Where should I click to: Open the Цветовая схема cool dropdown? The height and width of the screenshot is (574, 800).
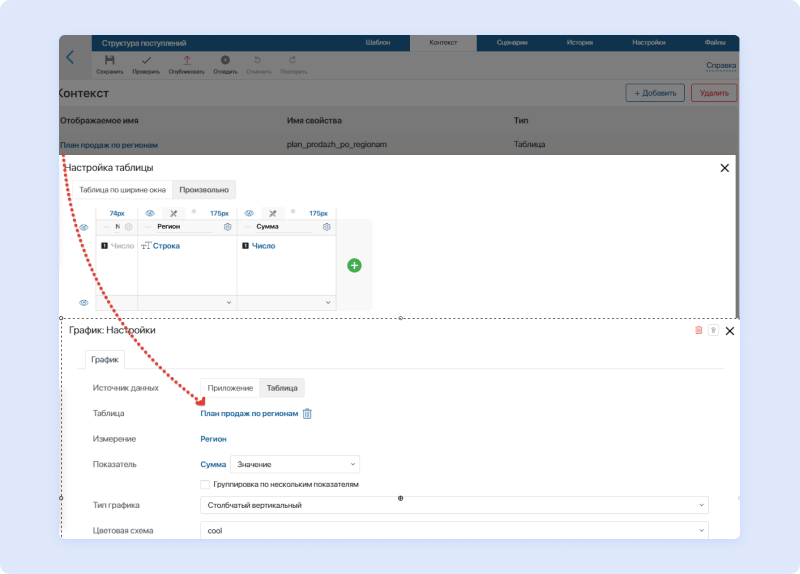click(454, 531)
